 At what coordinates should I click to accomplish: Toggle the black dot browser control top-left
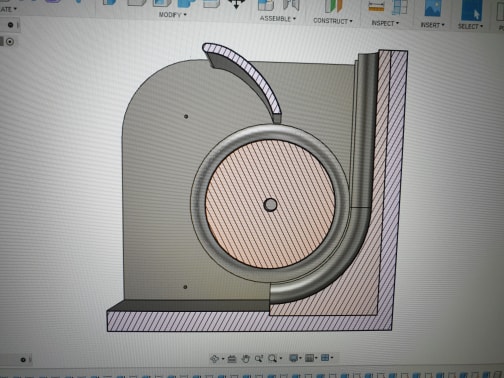tap(10, 25)
